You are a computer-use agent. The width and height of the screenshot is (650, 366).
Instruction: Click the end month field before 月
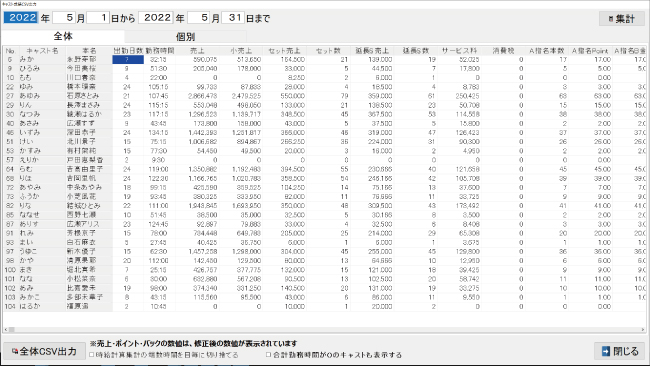(x=199, y=18)
